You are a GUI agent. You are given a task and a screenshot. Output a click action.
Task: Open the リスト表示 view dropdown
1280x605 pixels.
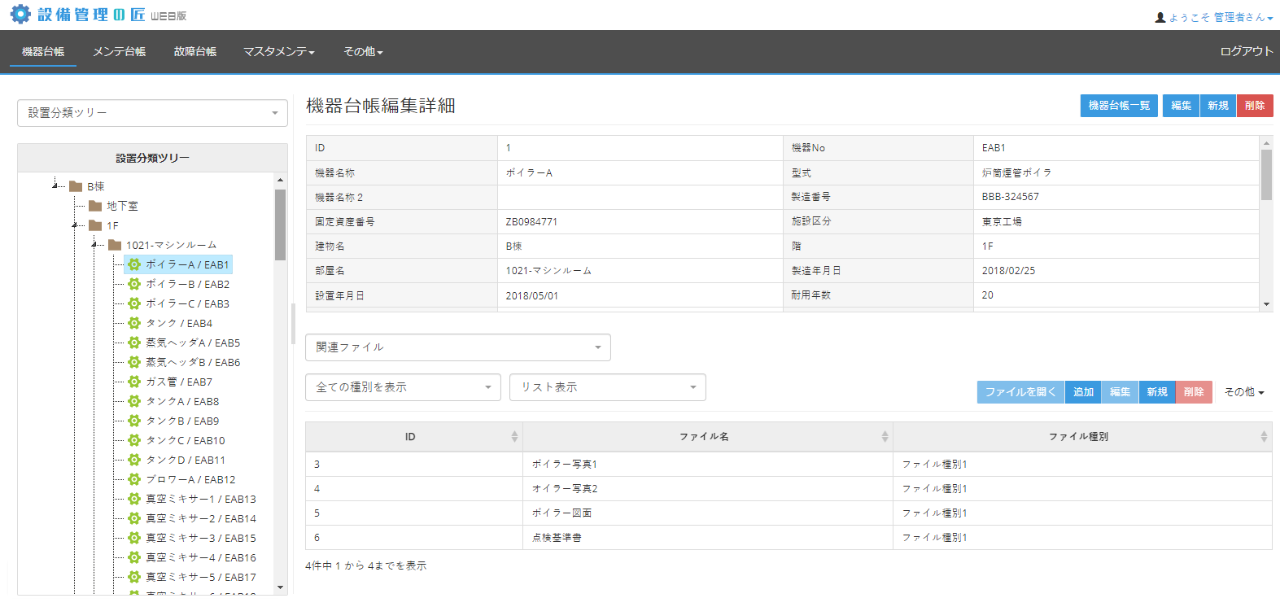pyautogui.click(x=607, y=387)
